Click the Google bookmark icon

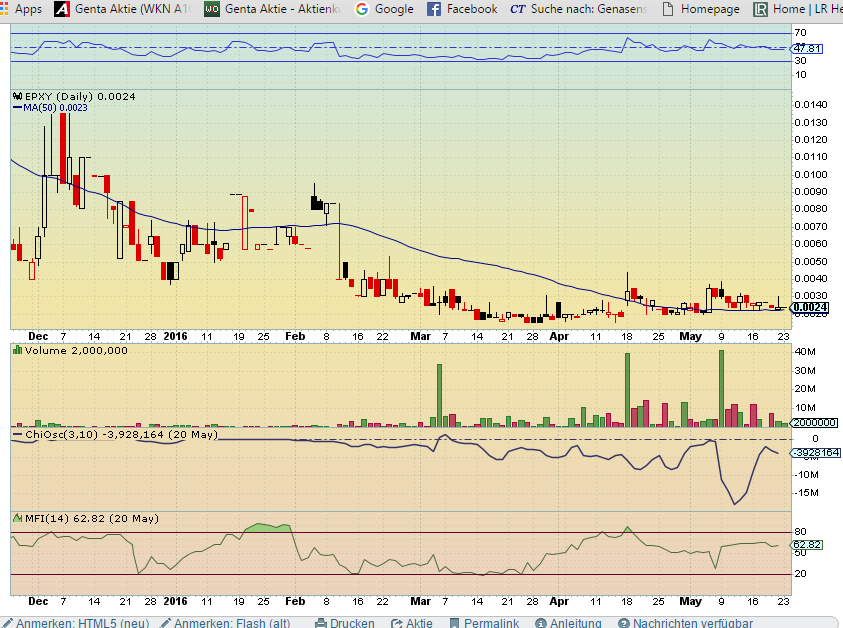point(362,9)
